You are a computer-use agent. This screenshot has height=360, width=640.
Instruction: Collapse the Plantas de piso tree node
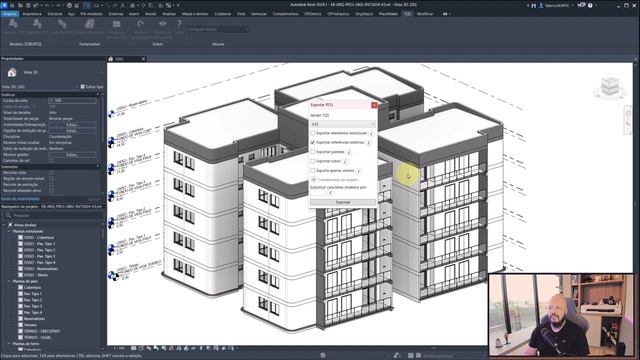click(x=9, y=281)
